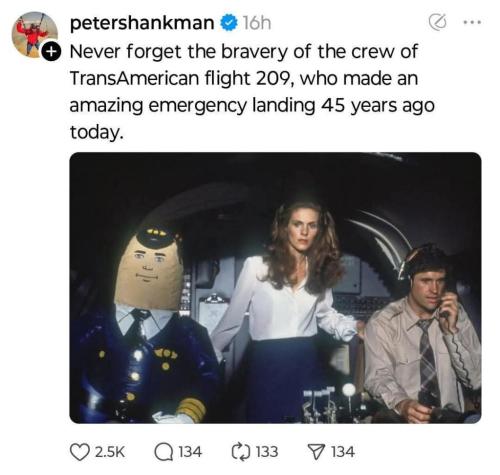Screen dimensions: 500x475
Task: Like the post with the heart icon
Action: coord(80,452)
